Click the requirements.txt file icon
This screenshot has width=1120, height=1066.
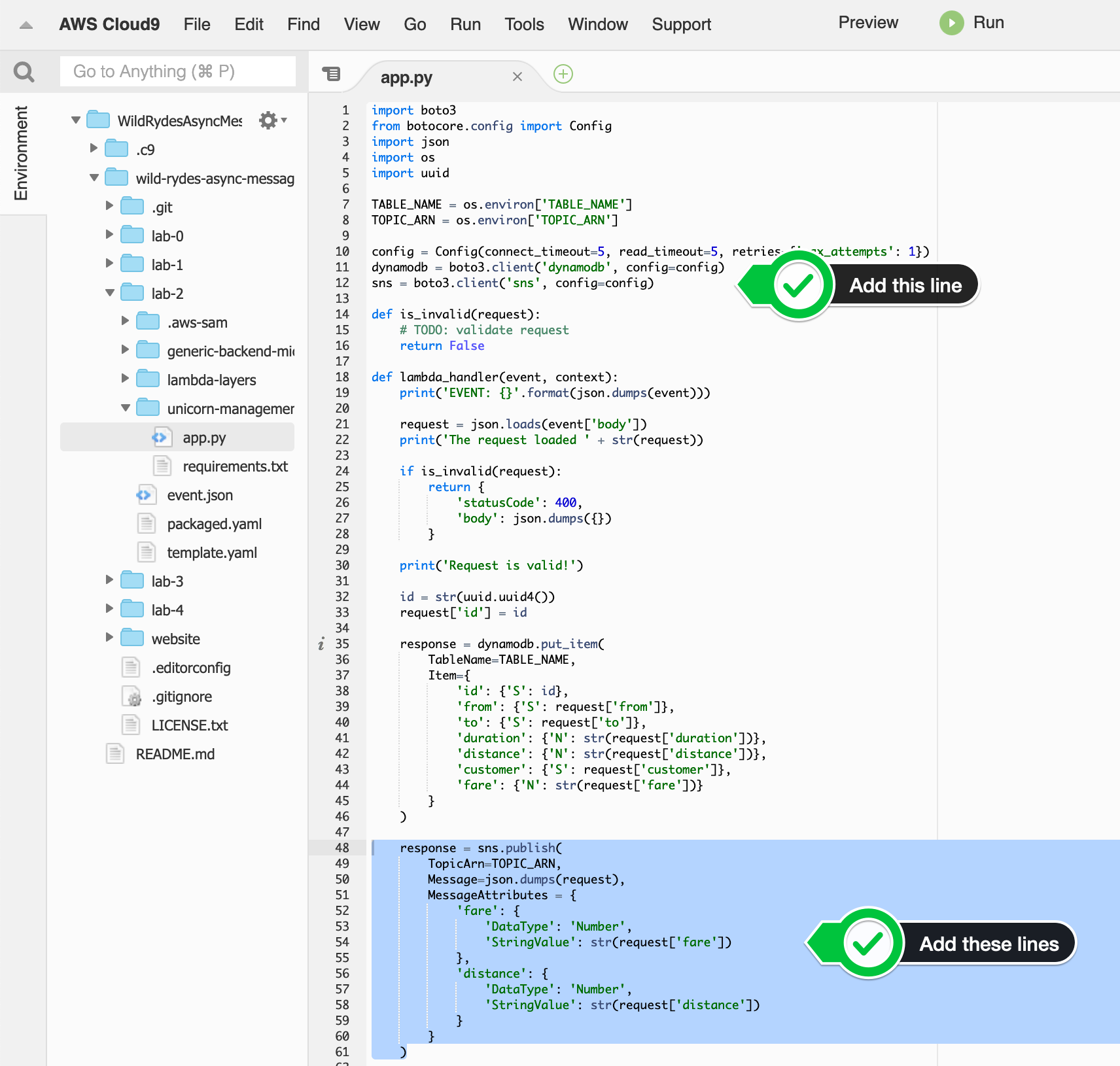(x=162, y=466)
